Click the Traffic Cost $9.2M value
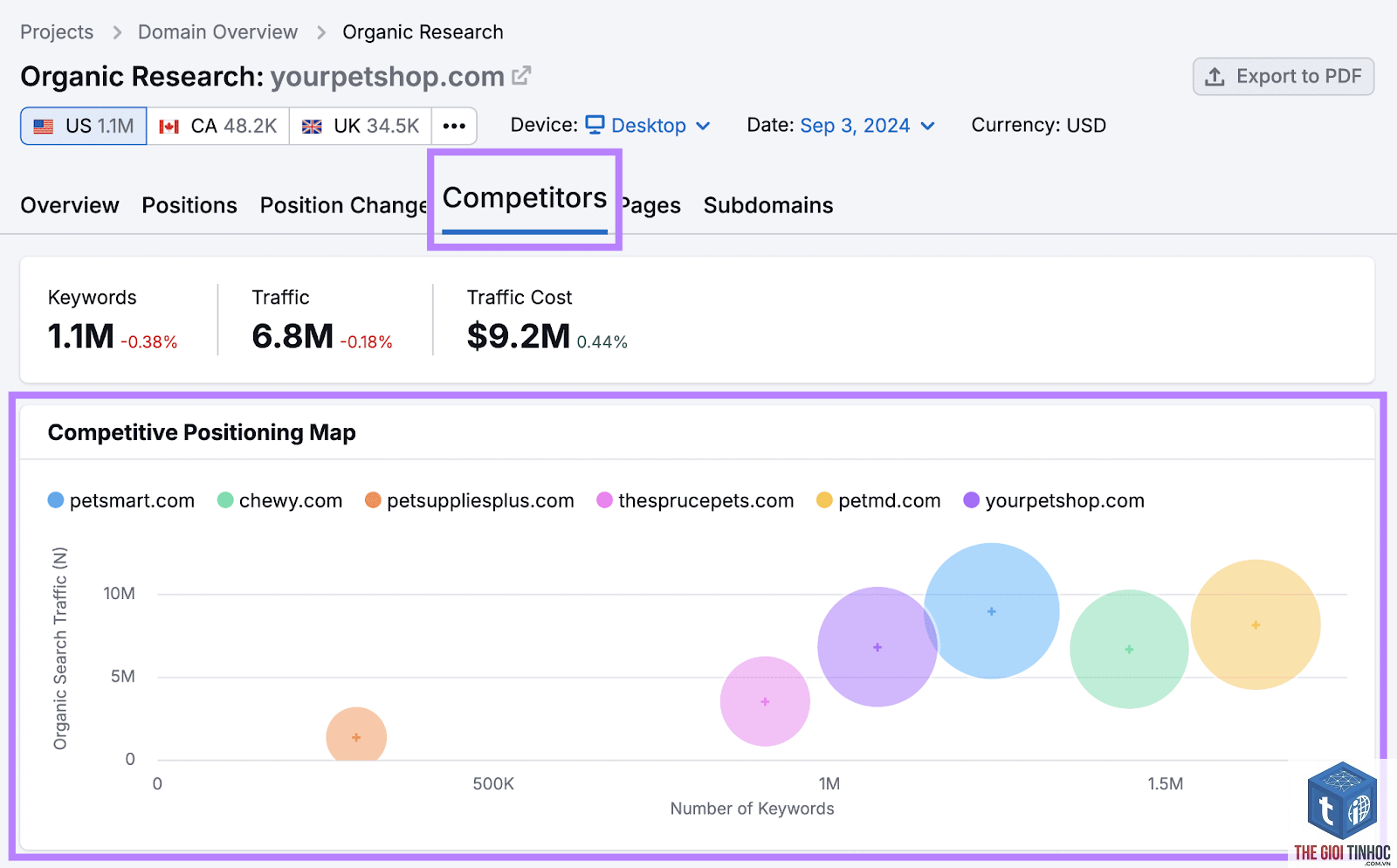This screenshot has width=1397, height=868. (519, 336)
